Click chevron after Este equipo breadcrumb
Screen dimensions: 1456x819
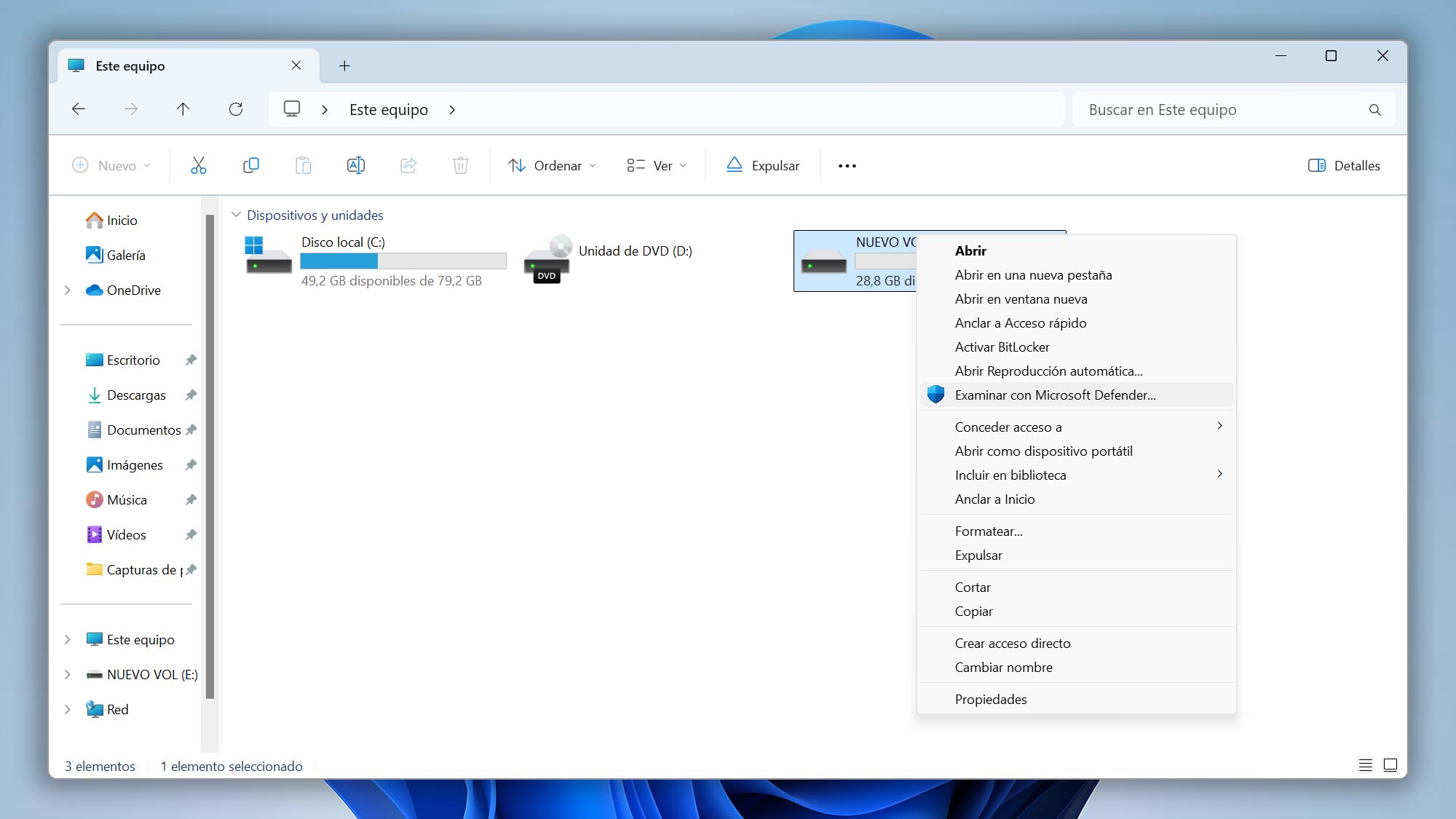452,109
